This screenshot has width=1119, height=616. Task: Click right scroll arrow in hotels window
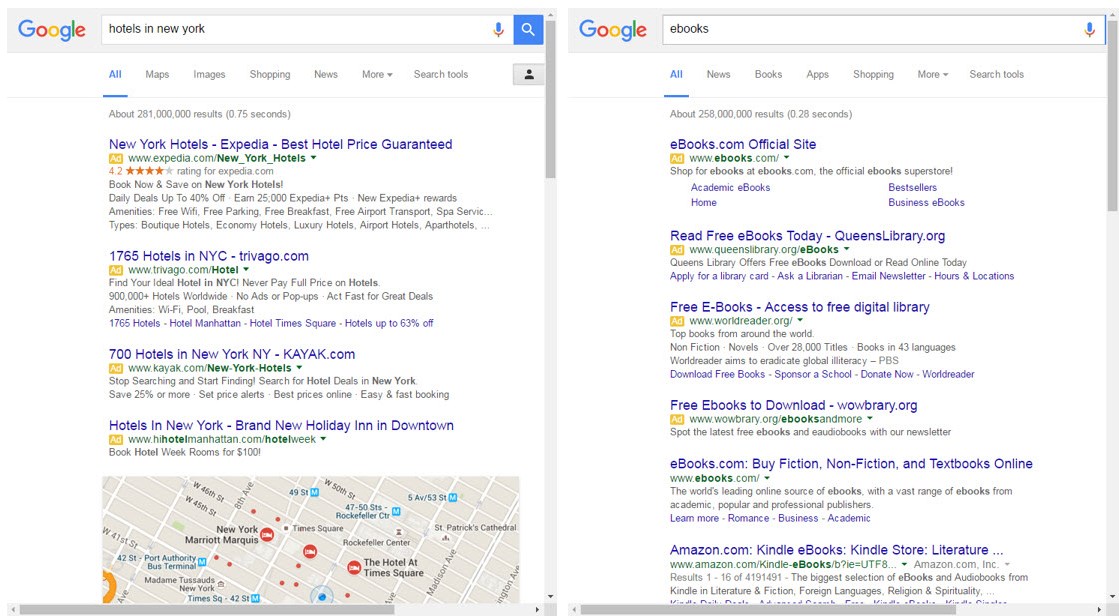tap(537, 610)
